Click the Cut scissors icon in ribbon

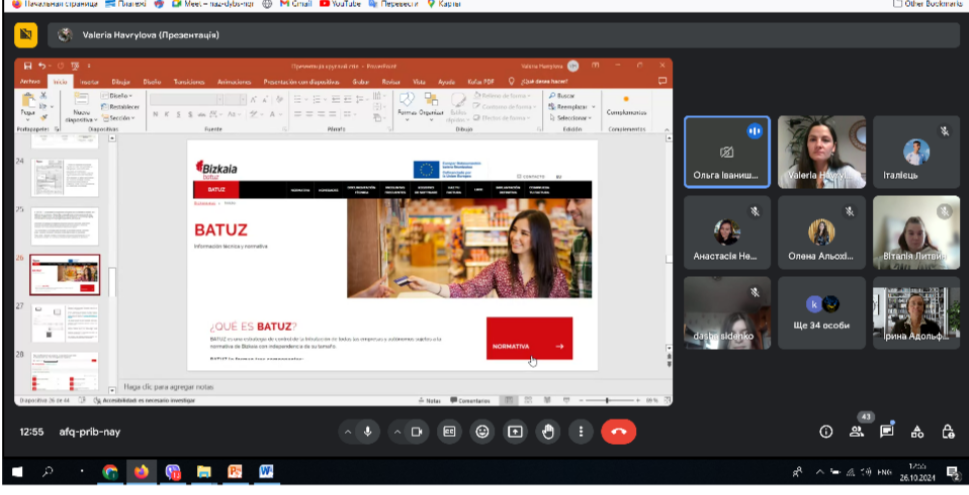(x=43, y=96)
